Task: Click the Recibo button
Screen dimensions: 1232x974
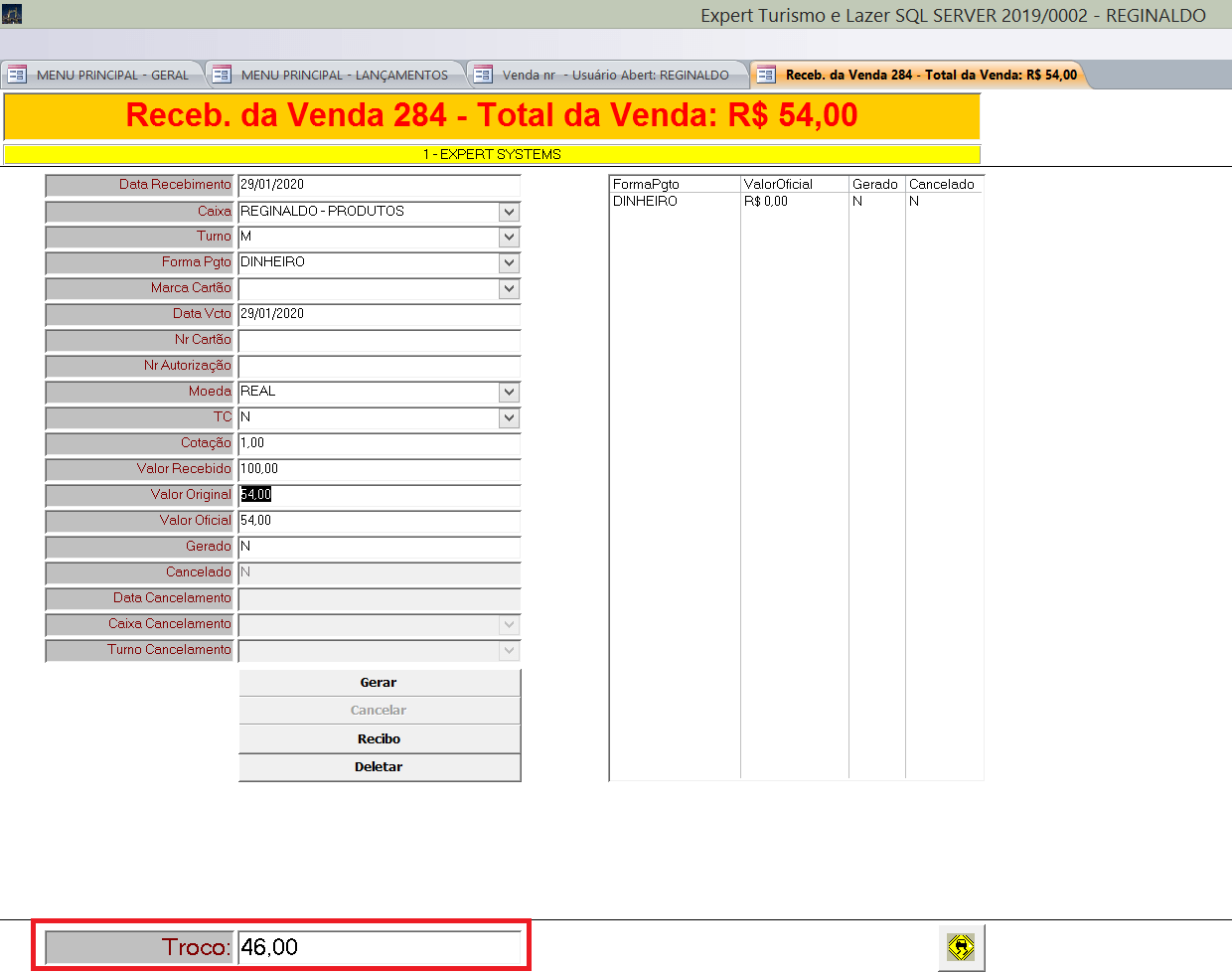Action: click(379, 739)
